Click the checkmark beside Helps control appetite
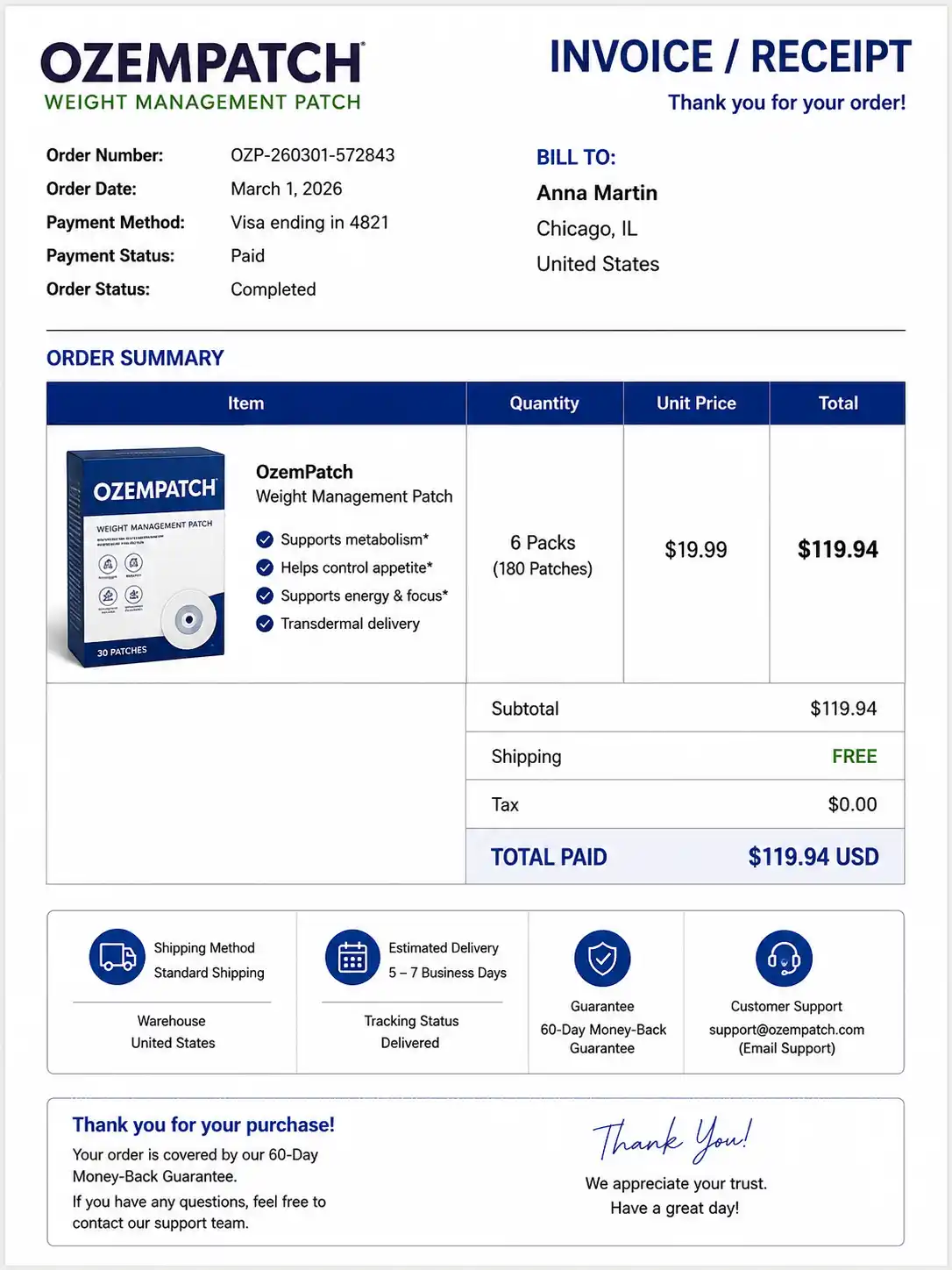Screen dimensions: 952x1270 click(x=265, y=567)
